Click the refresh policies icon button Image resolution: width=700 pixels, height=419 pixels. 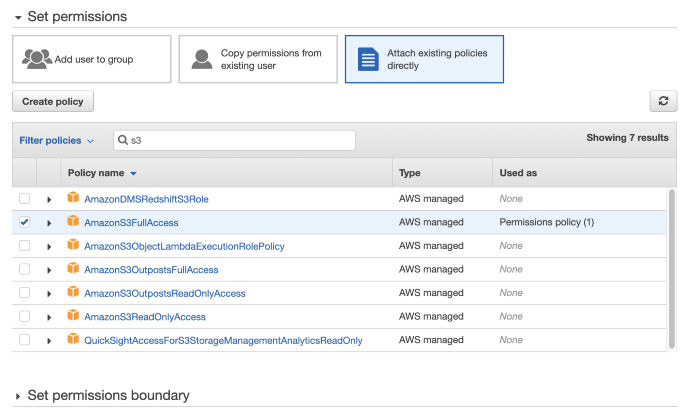click(x=663, y=101)
